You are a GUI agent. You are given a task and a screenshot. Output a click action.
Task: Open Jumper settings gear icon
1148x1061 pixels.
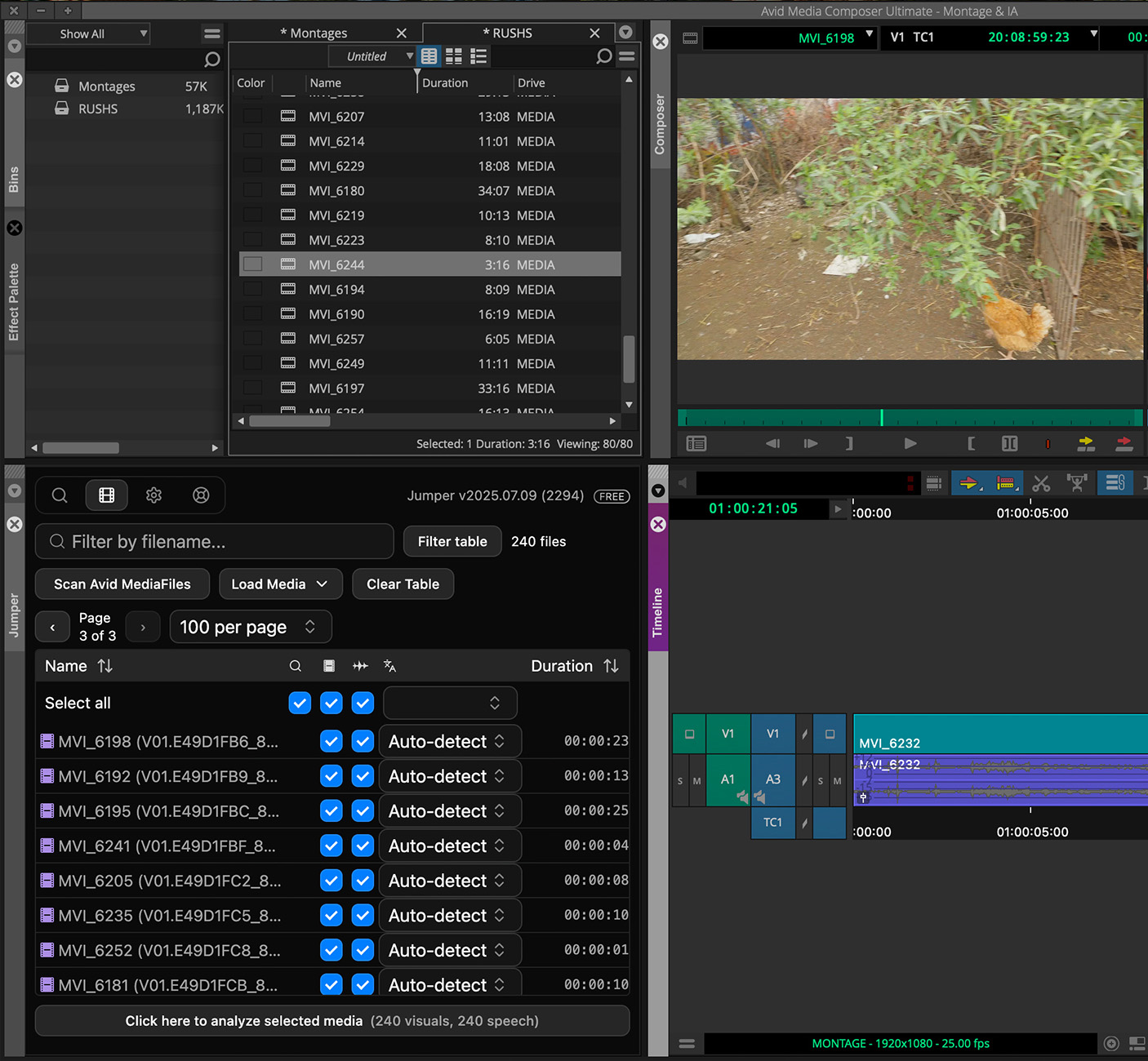coord(154,495)
